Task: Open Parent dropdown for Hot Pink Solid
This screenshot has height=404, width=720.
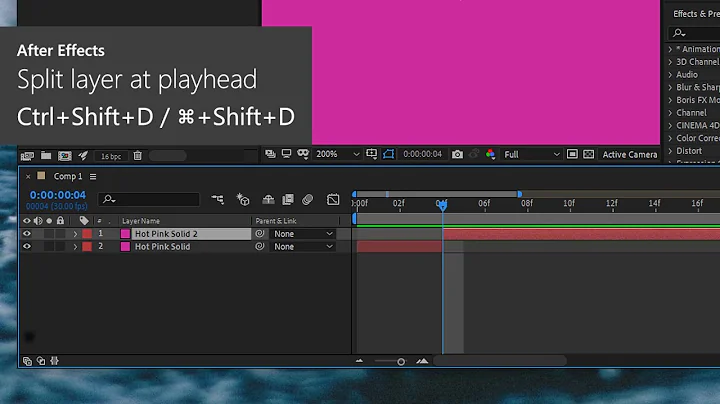Action: 303,247
